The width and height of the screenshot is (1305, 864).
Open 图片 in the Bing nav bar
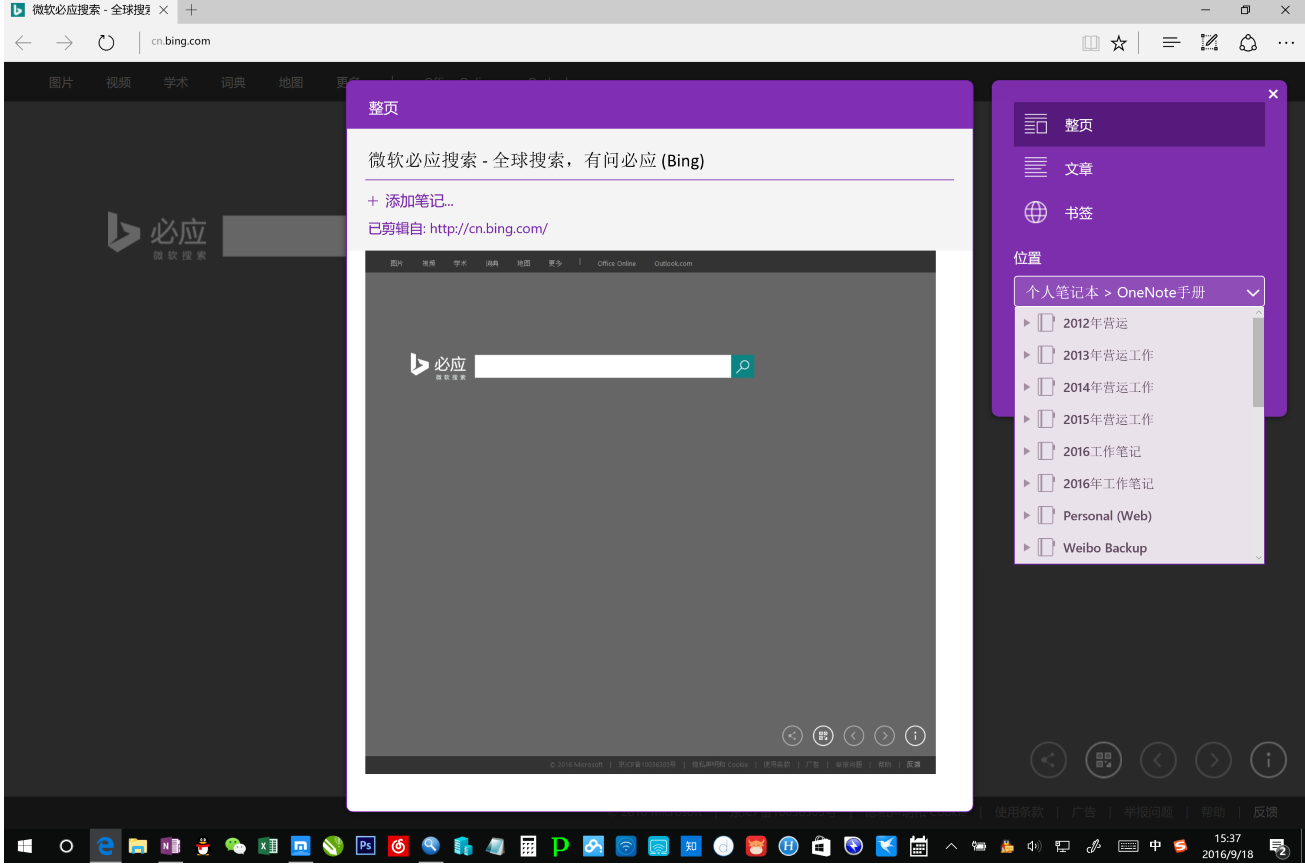click(x=61, y=83)
